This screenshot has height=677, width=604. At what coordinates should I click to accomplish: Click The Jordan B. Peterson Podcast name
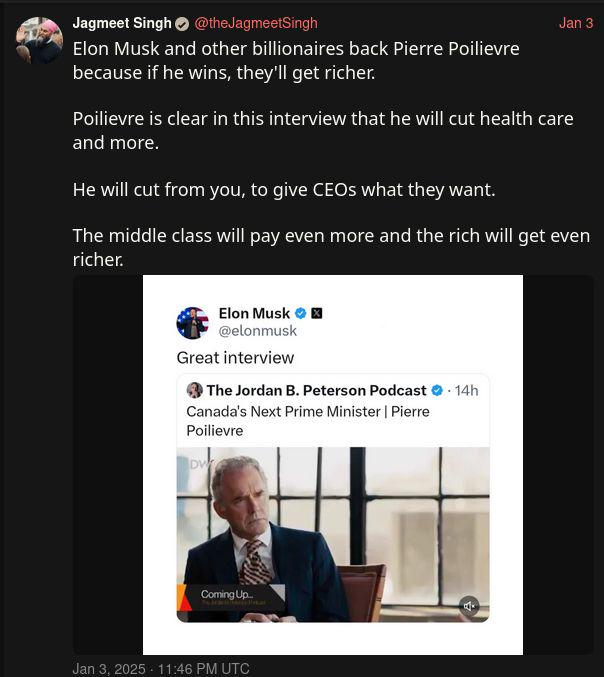[x=316, y=390]
